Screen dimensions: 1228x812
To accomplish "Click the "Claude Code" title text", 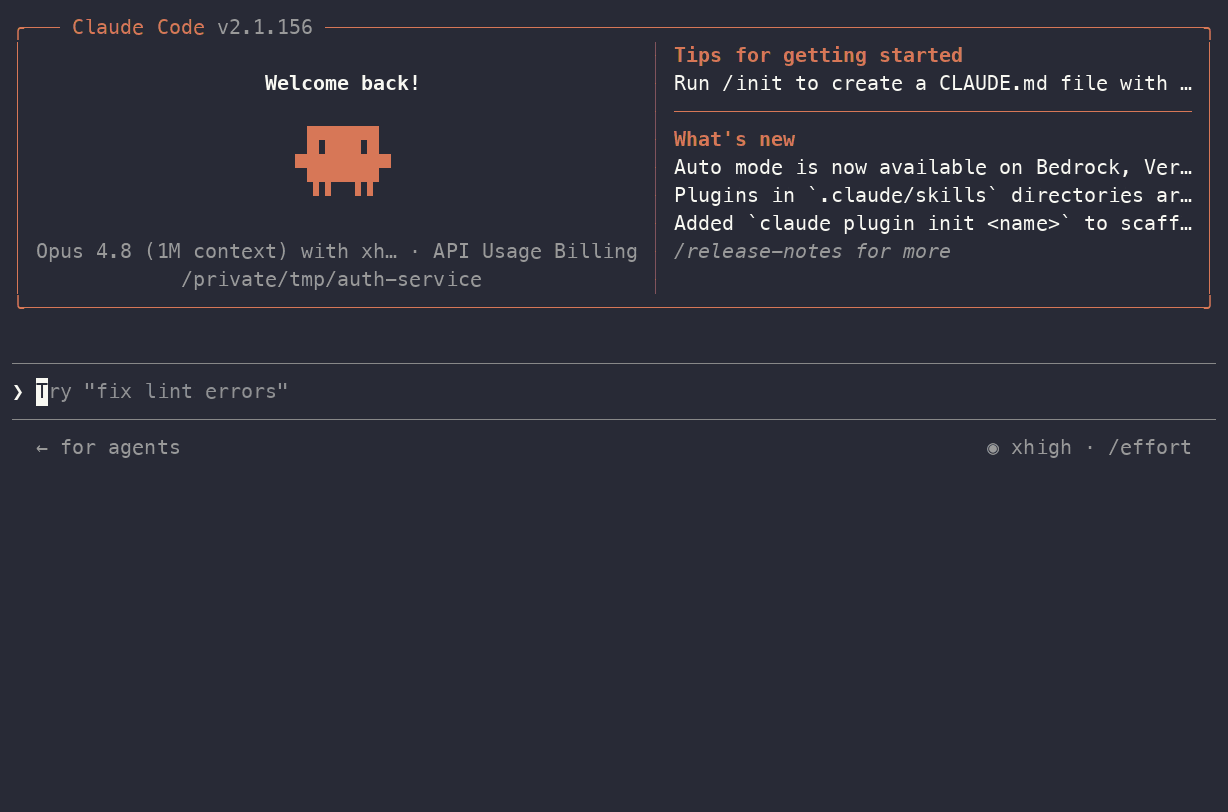I will click(x=139, y=28).
